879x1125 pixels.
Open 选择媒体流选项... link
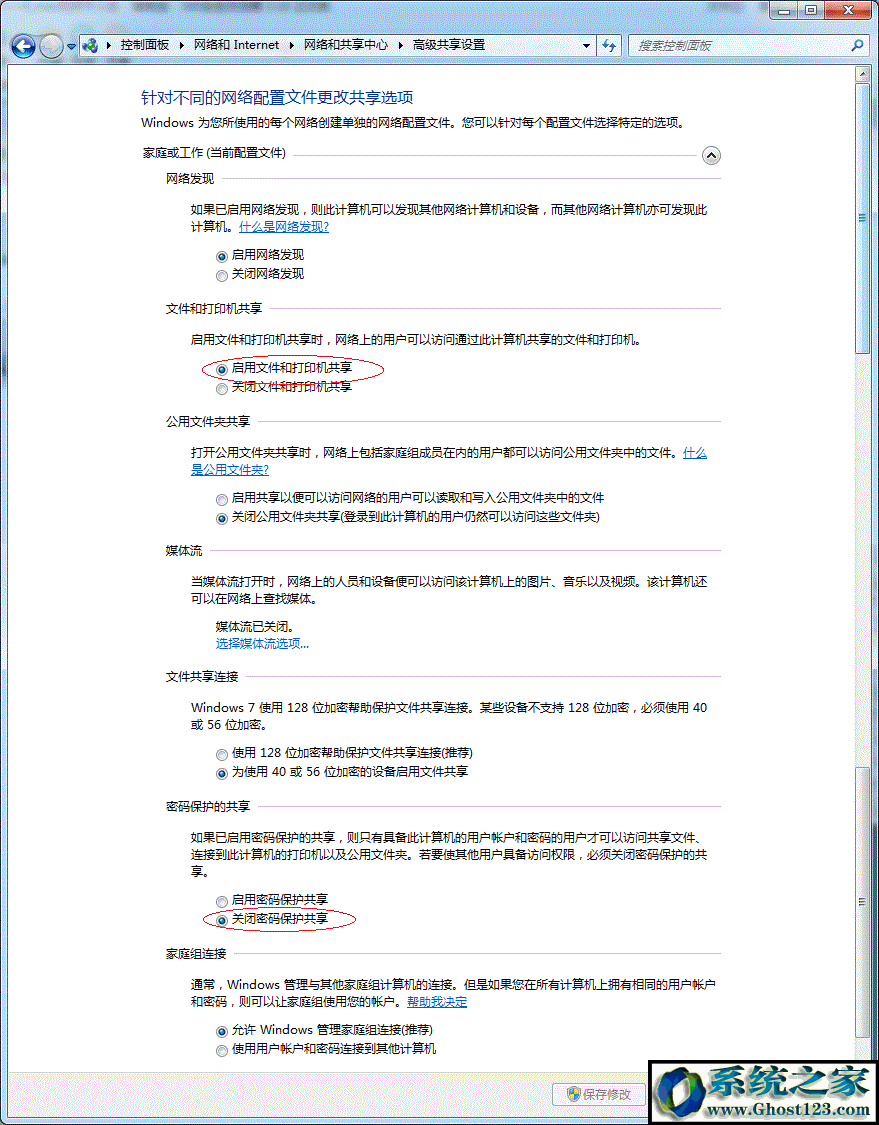263,644
